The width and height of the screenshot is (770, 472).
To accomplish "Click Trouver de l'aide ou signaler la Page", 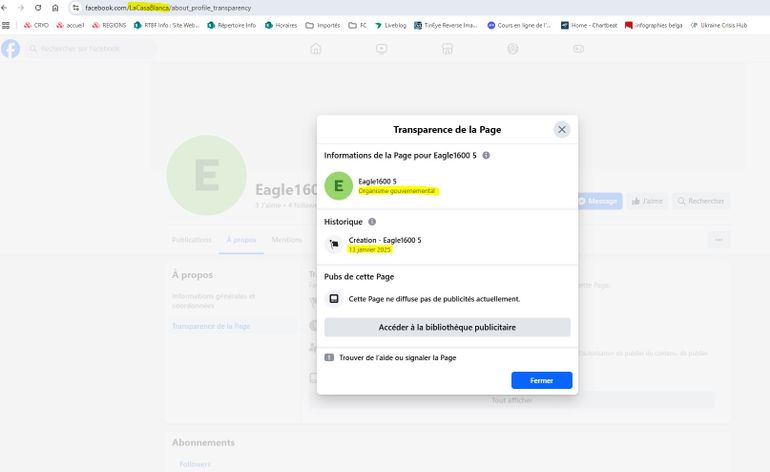I will point(397,357).
